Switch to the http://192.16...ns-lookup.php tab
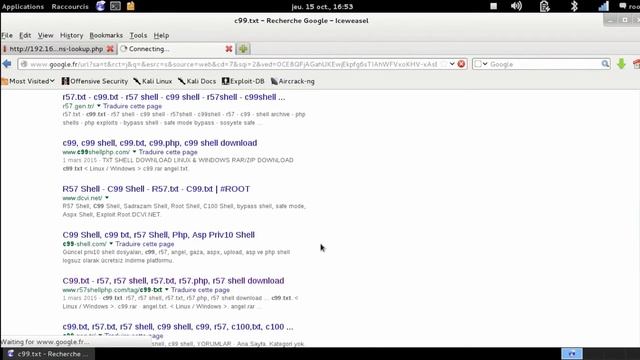The width and height of the screenshot is (640, 360). click(x=56, y=49)
